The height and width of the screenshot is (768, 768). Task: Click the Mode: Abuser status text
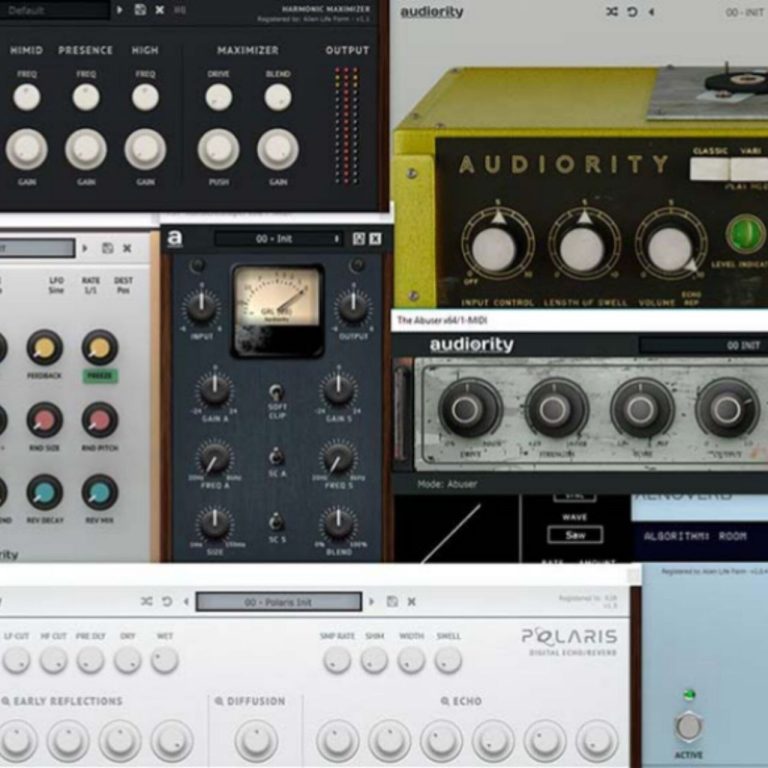[x=447, y=484]
